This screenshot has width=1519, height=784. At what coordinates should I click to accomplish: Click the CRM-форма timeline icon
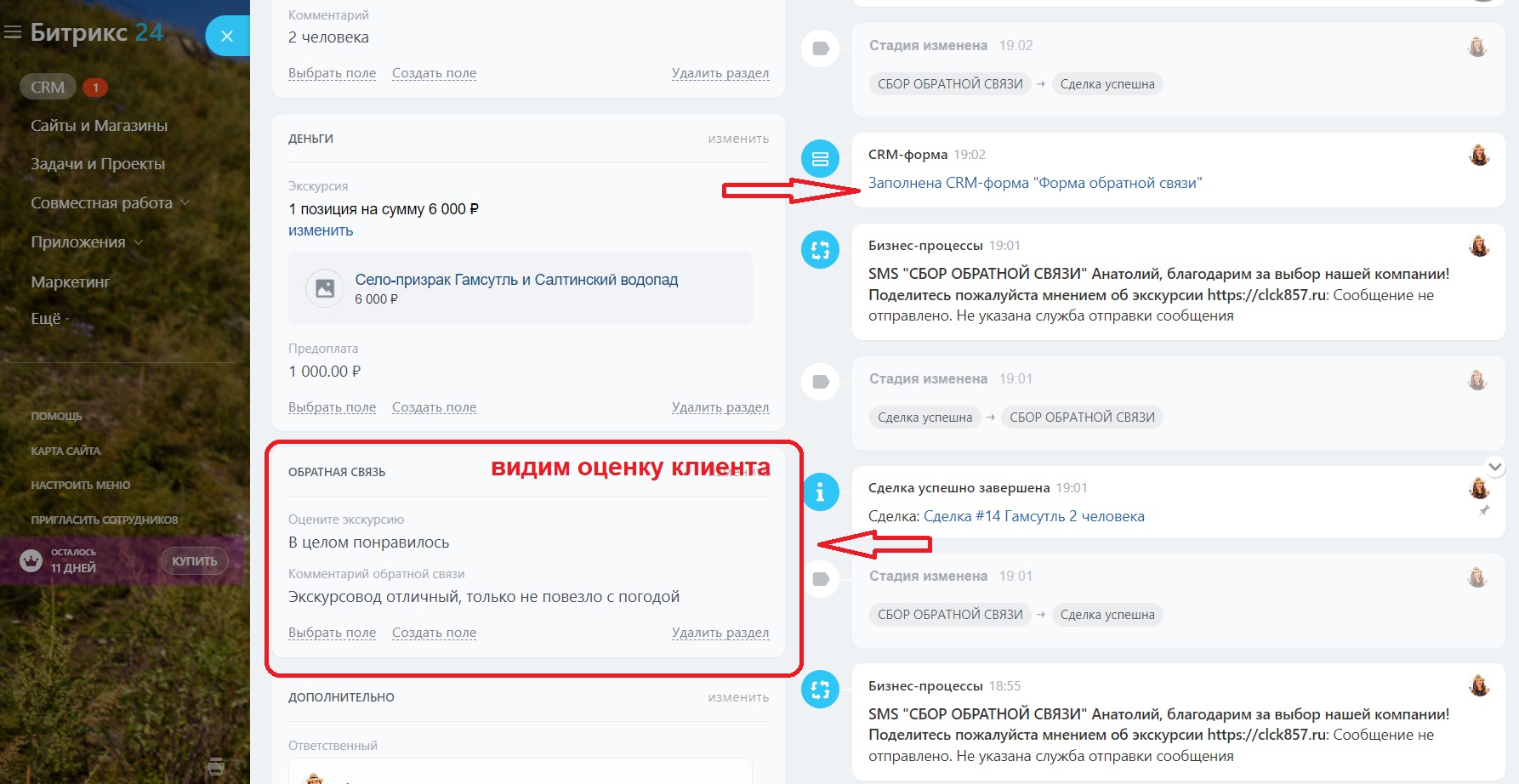pos(821,159)
